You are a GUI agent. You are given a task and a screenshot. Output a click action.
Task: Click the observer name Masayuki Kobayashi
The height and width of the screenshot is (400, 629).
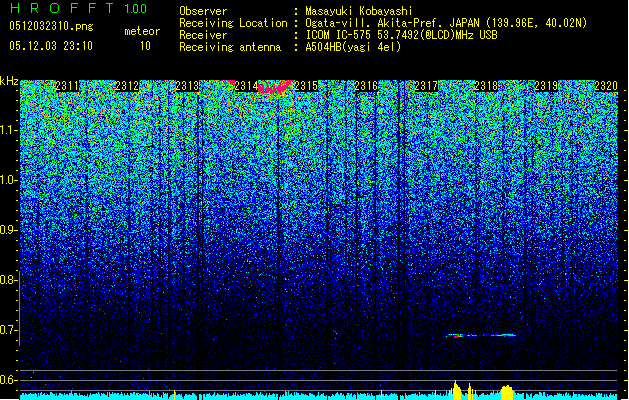pyautogui.click(x=359, y=11)
